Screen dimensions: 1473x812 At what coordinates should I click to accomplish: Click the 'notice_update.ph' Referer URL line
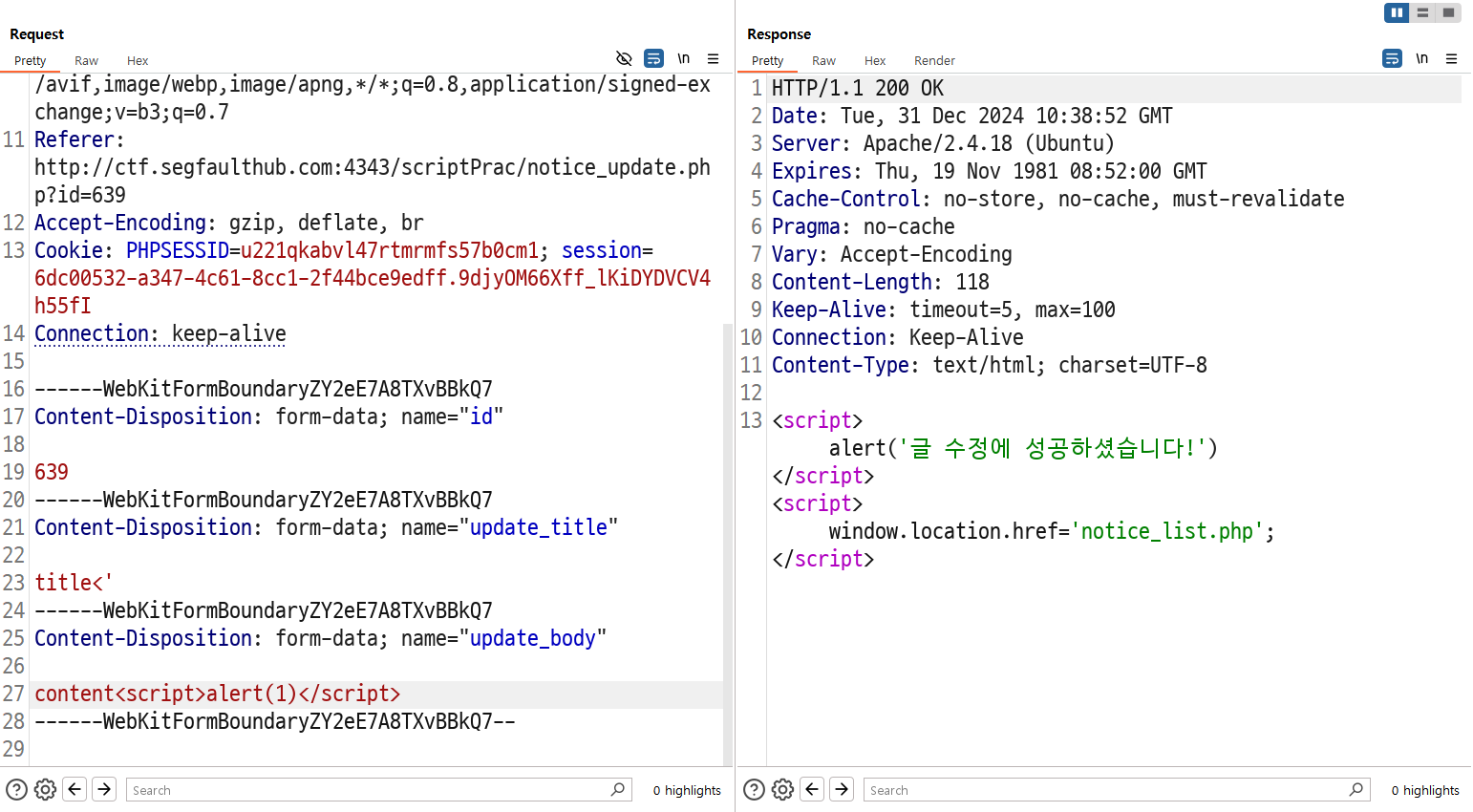click(373, 167)
